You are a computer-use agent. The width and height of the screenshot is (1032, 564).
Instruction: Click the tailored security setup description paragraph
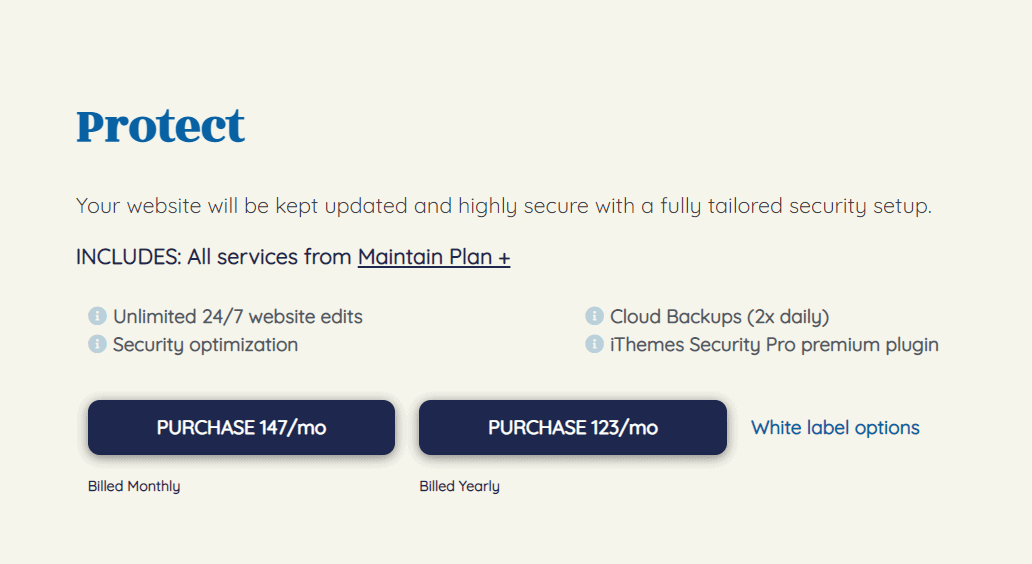504,207
